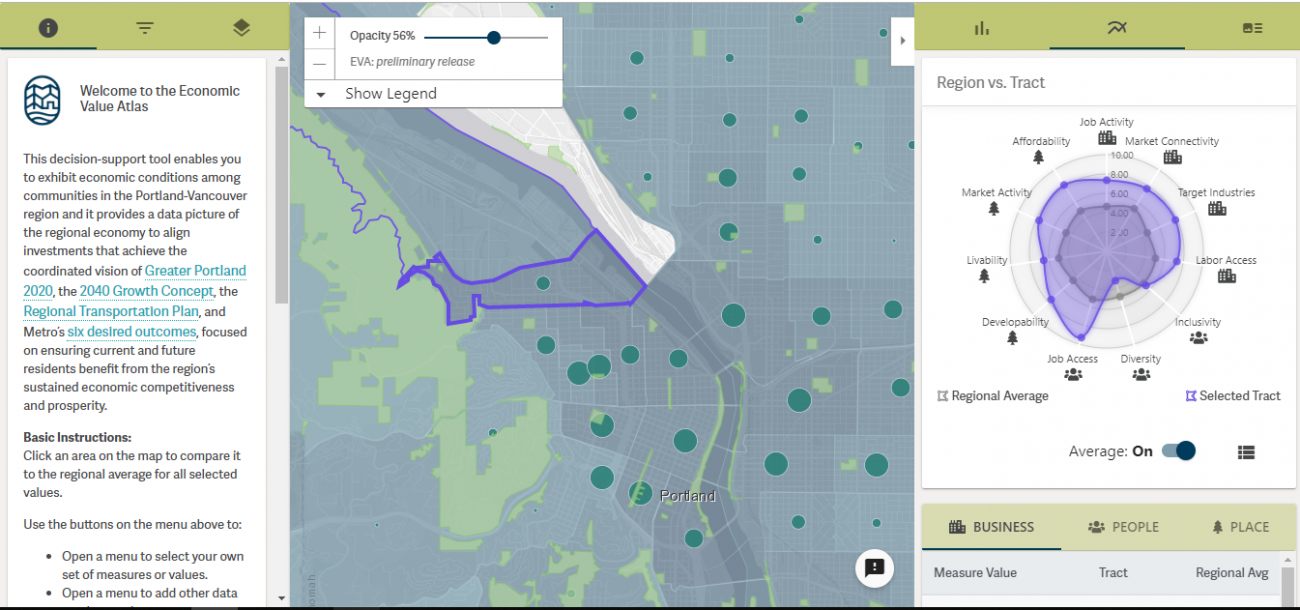Click the Market Connectivity building icon
The height and width of the screenshot is (610, 1300).
click(1172, 156)
